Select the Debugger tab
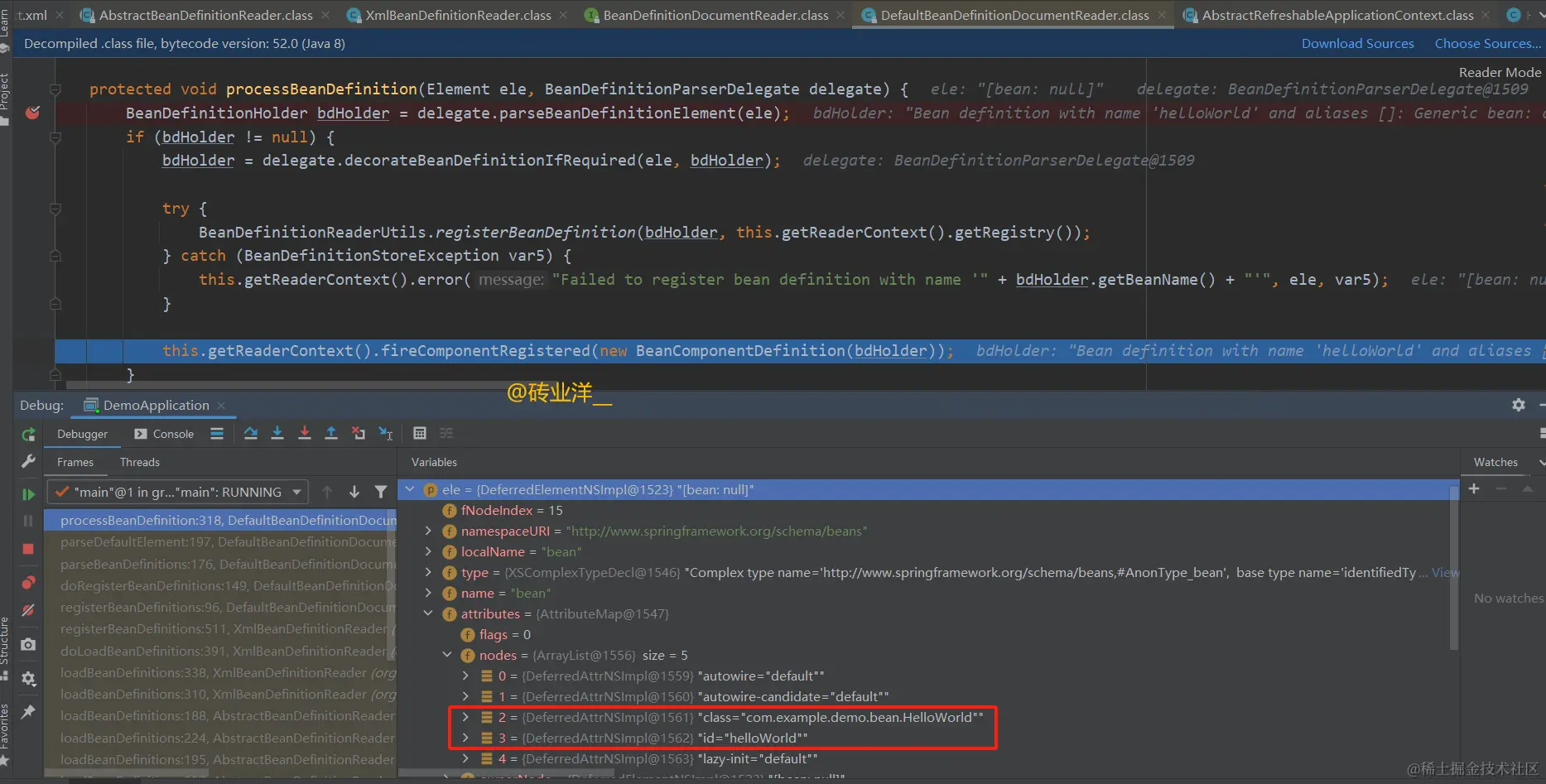 82,434
